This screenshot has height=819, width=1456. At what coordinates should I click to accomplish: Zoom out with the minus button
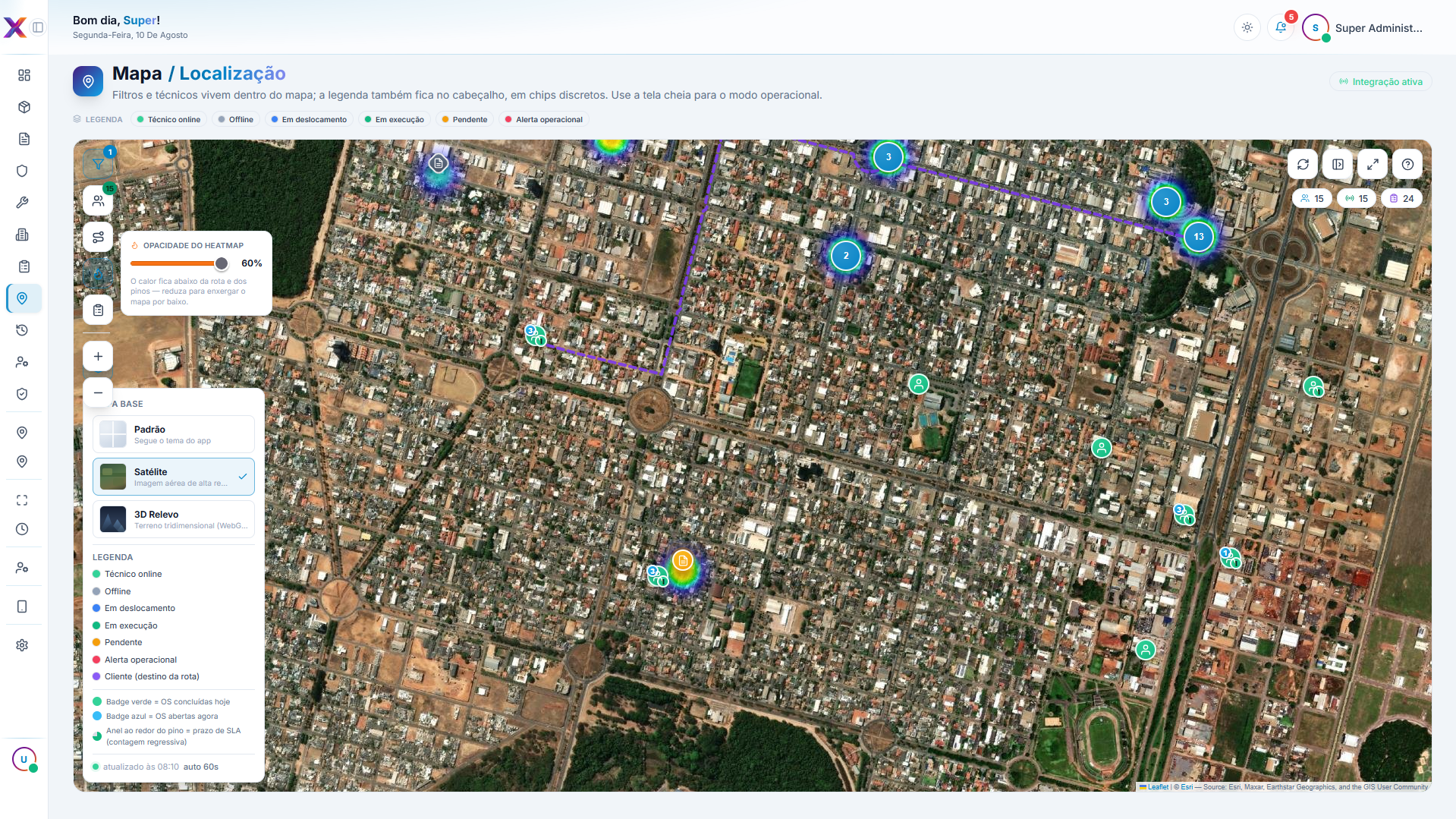pos(98,392)
